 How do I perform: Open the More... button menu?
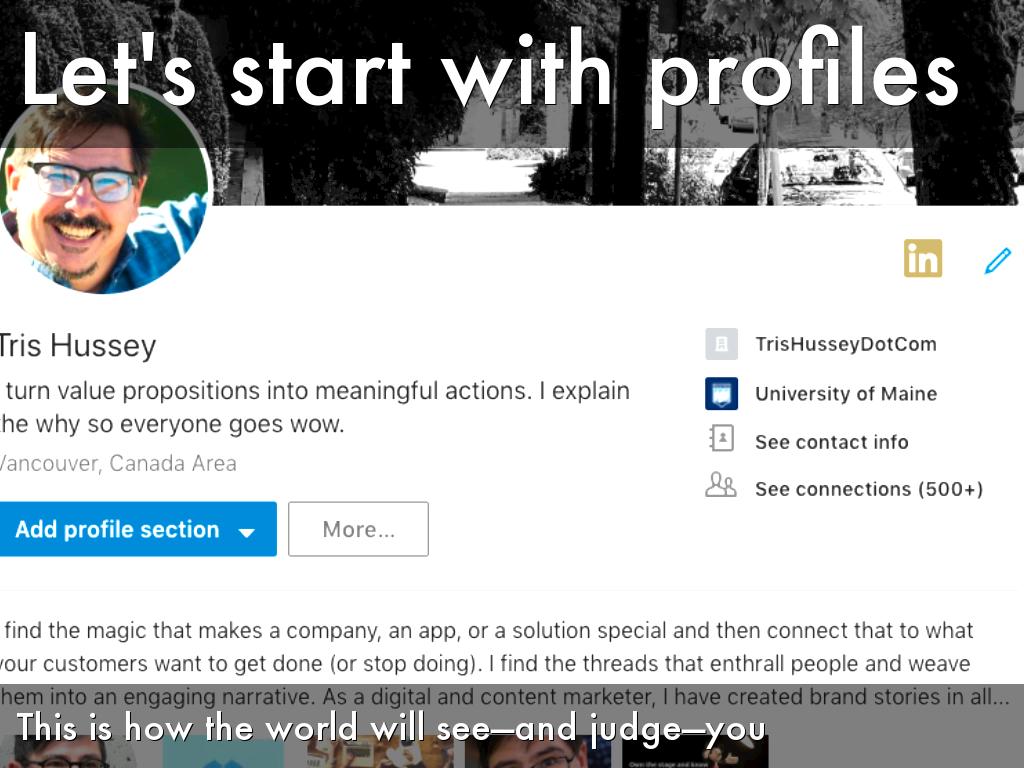point(358,529)
